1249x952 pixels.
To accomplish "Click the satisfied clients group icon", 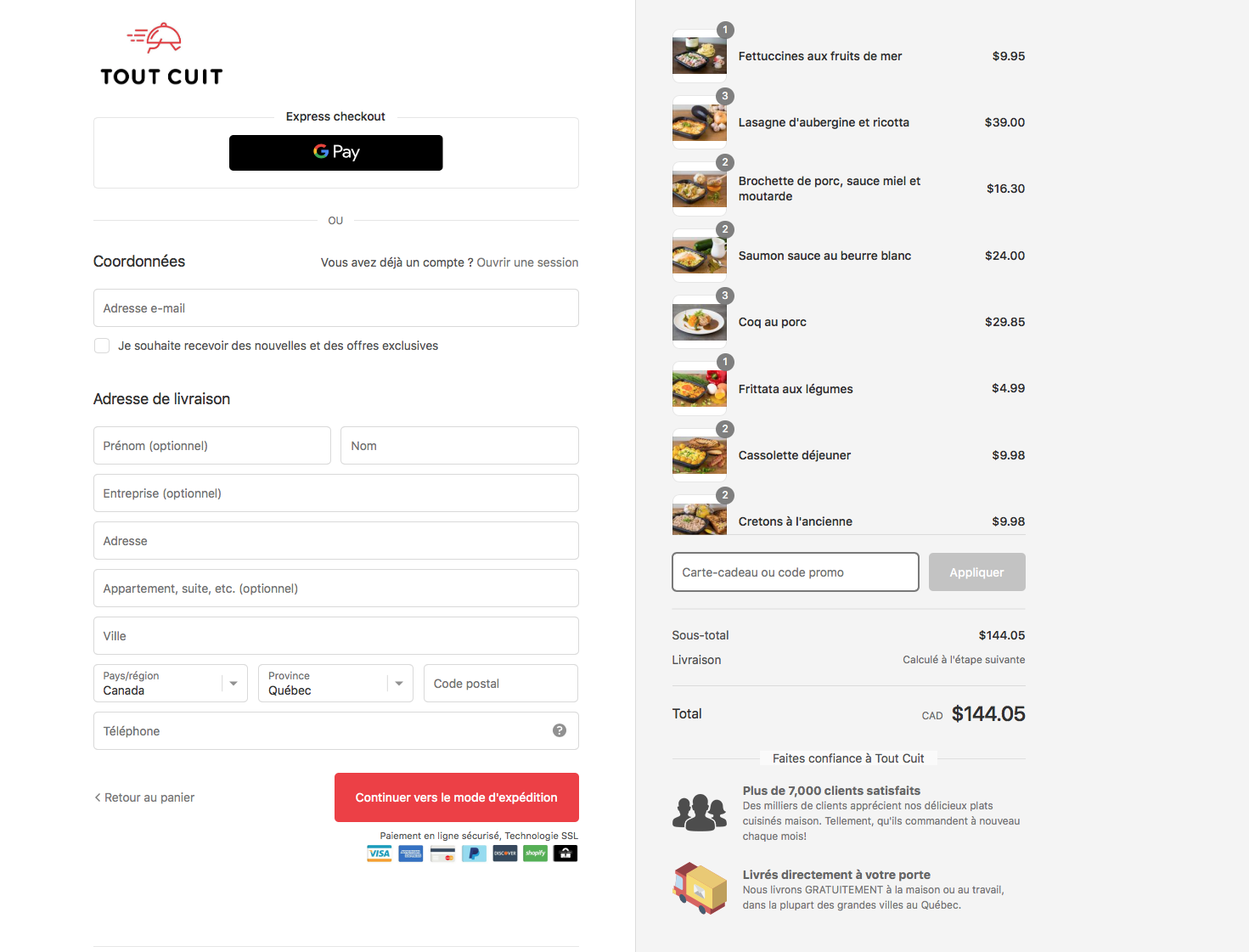I will (x=700, y=813).
